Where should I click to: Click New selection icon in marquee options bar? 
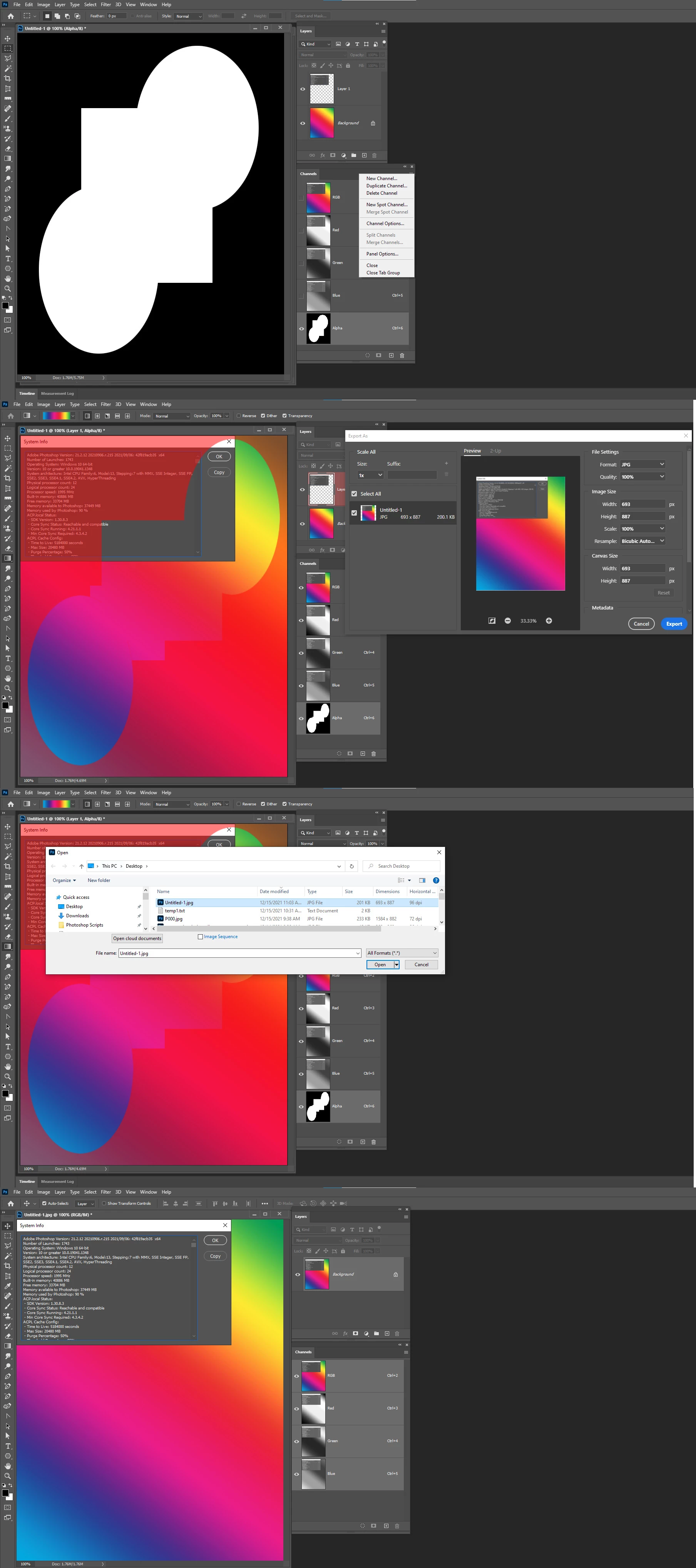click(x=47, y=16)
